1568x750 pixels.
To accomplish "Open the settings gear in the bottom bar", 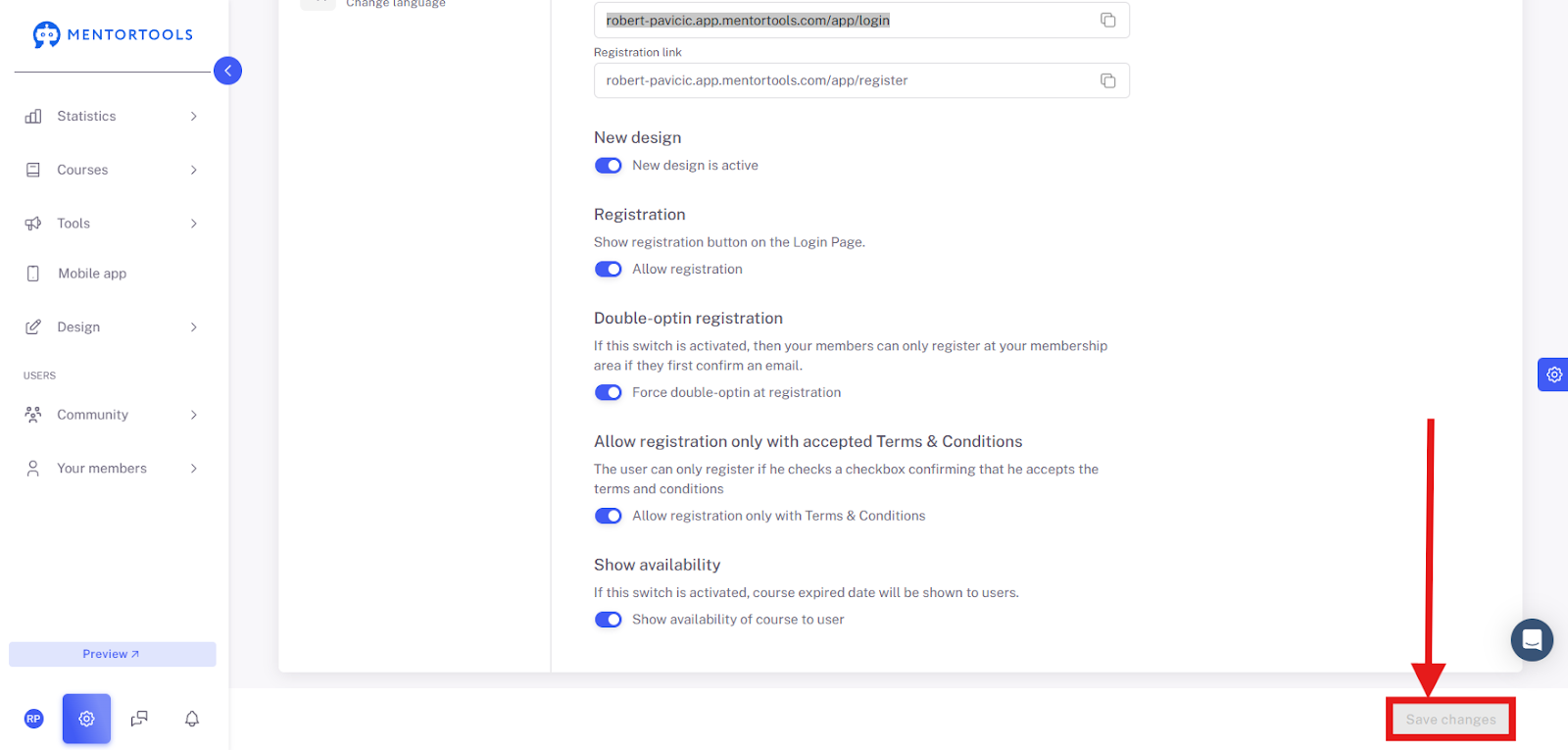I will pos(86,719).
